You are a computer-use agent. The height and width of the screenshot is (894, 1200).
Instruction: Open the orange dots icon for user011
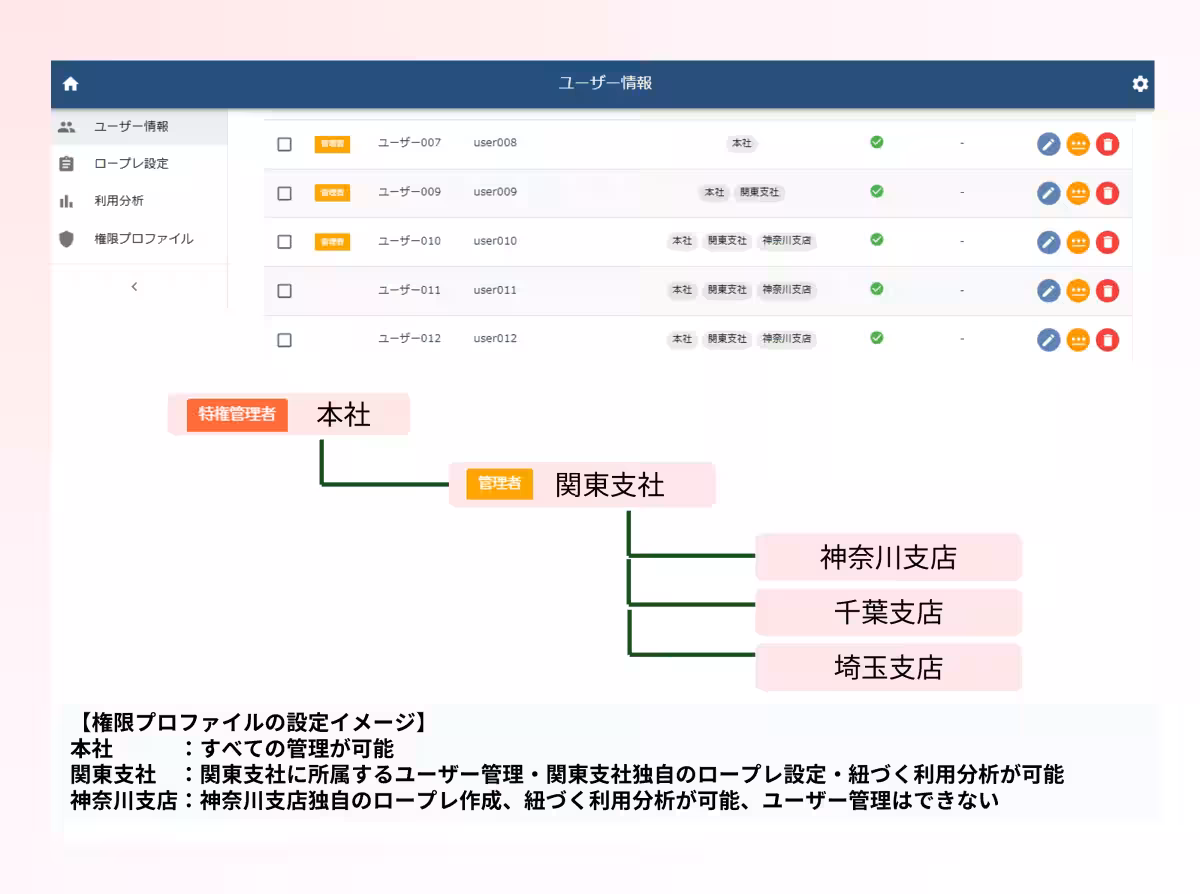(x=1078, y=291)
